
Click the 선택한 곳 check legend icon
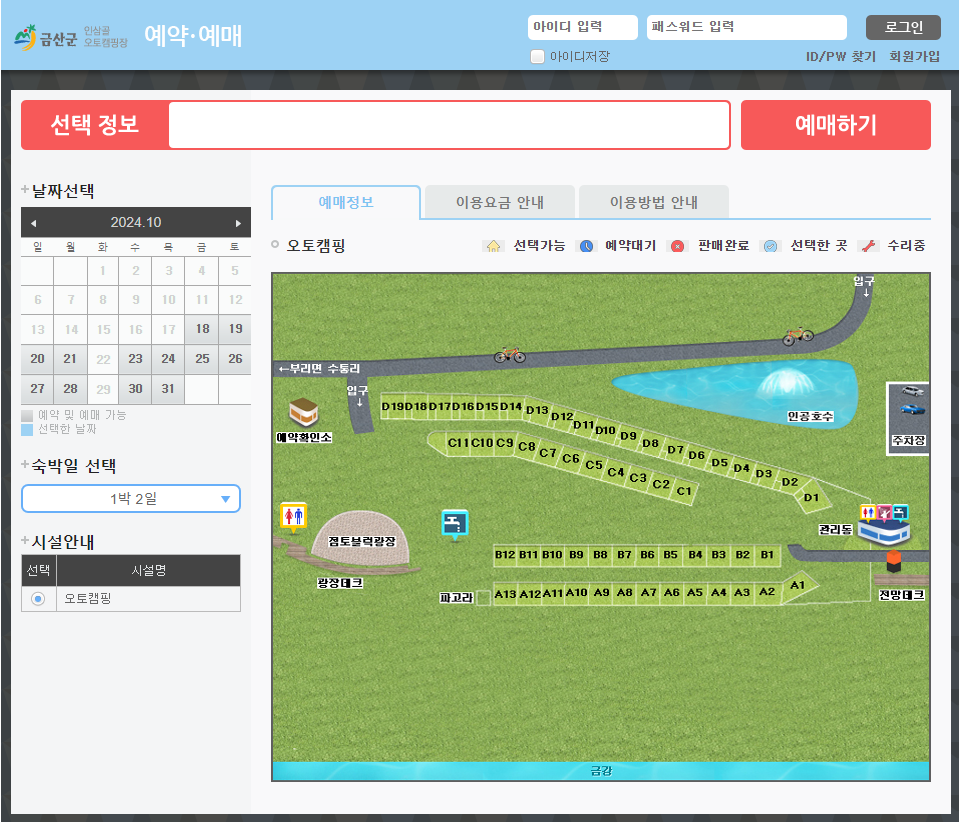pos(771,246)
